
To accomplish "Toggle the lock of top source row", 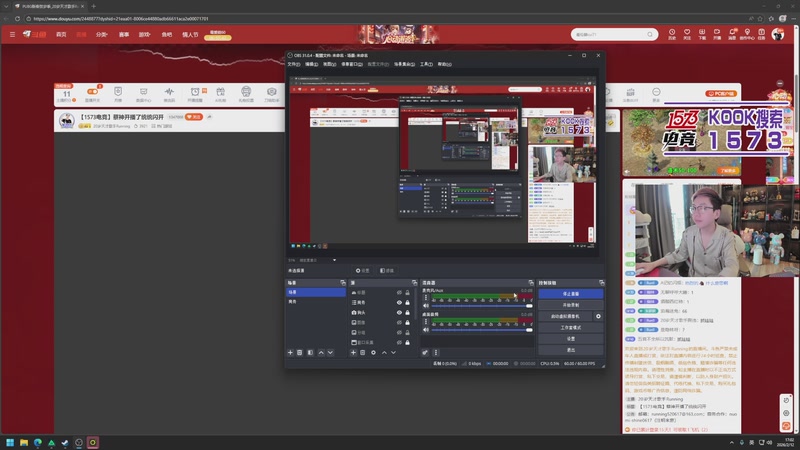I will [407, 292].
